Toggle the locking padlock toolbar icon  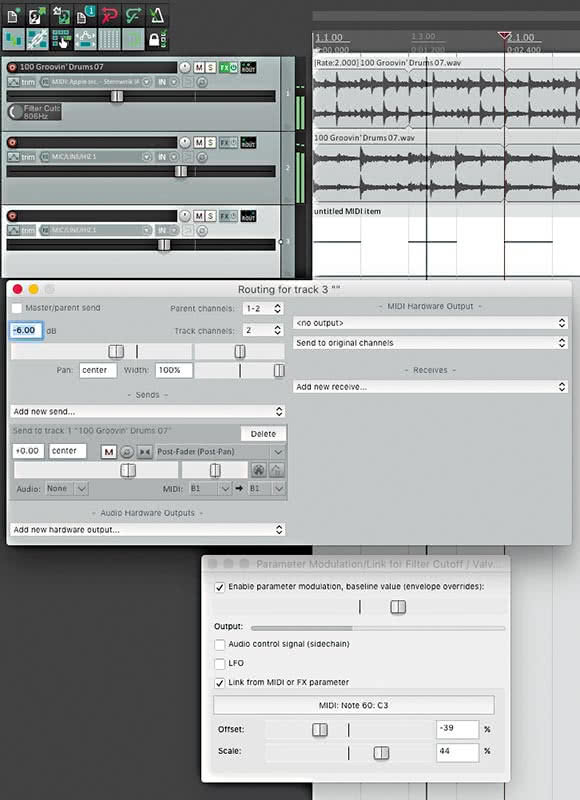[x=157, y=39]
